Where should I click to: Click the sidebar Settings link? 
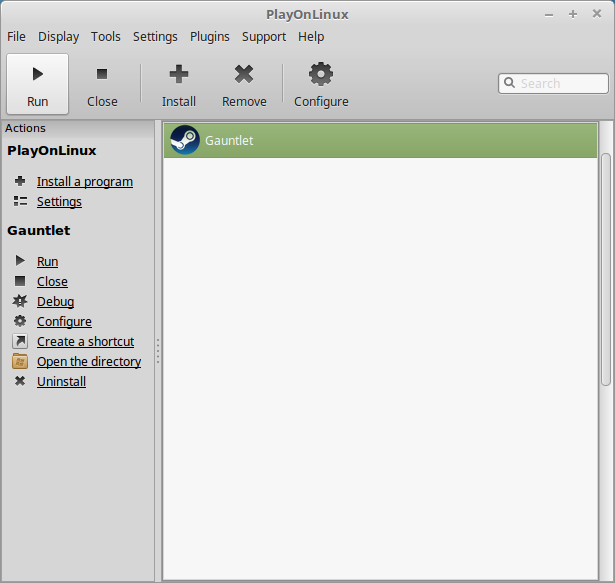tap(59, 202)
